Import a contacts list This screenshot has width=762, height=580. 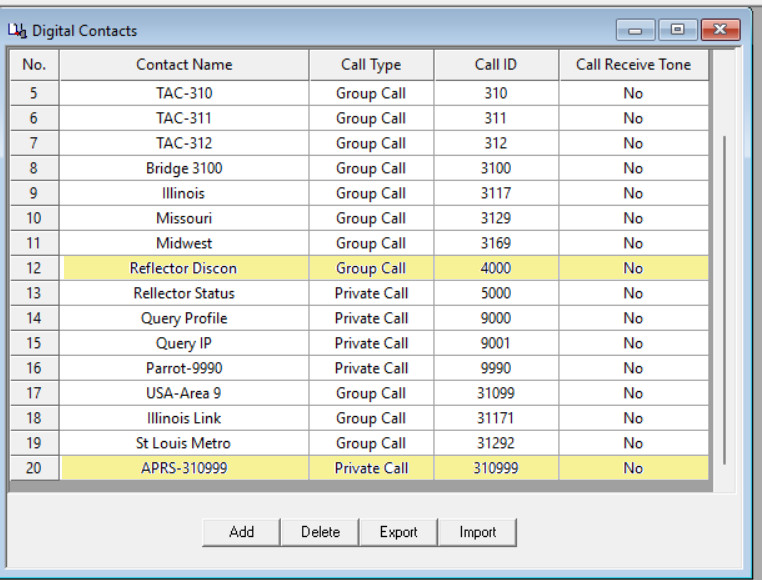pos(477,532)
